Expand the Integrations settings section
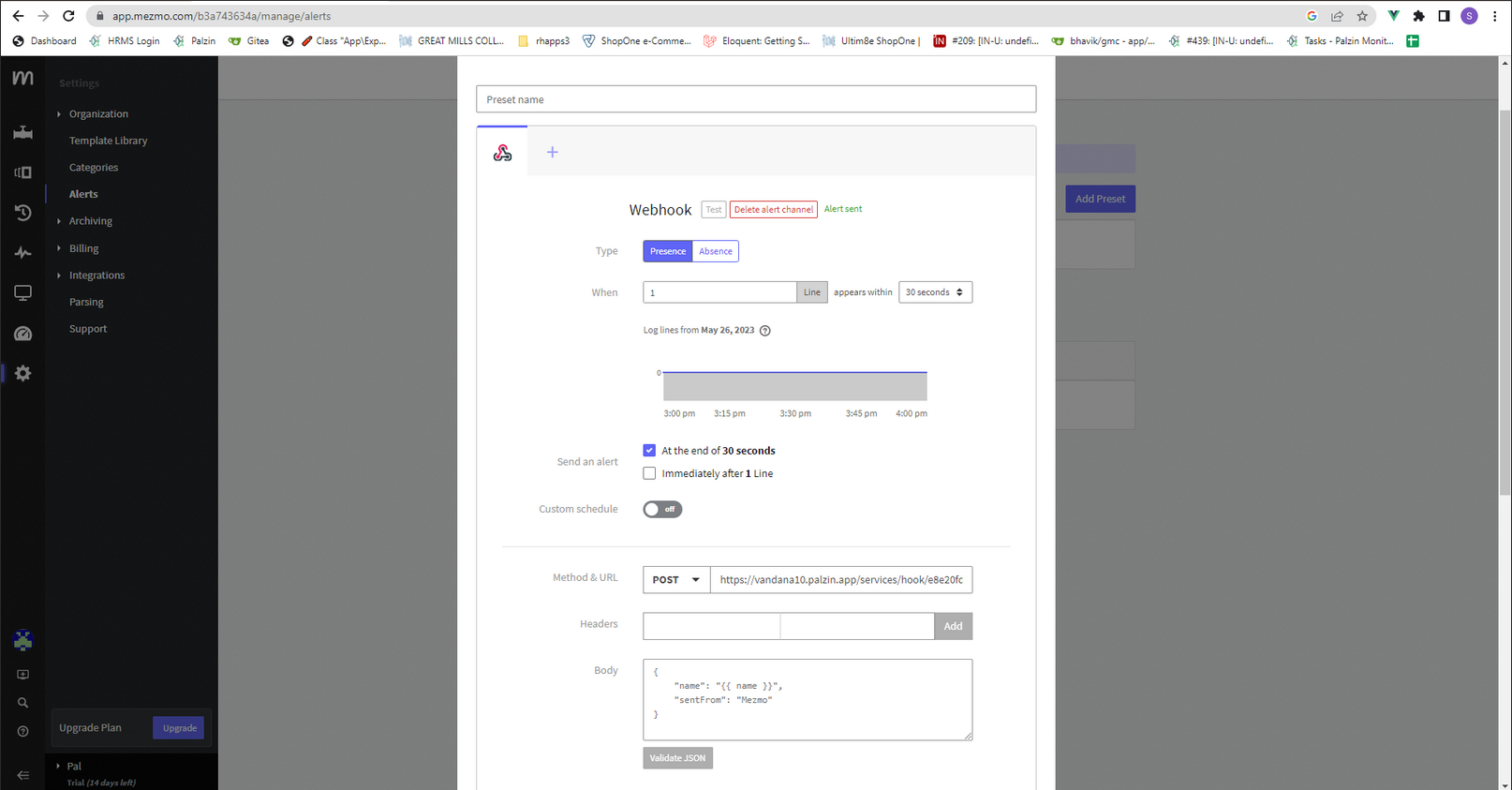The width and height of the screenshot is (1512, 790). [x=96, y=276]
